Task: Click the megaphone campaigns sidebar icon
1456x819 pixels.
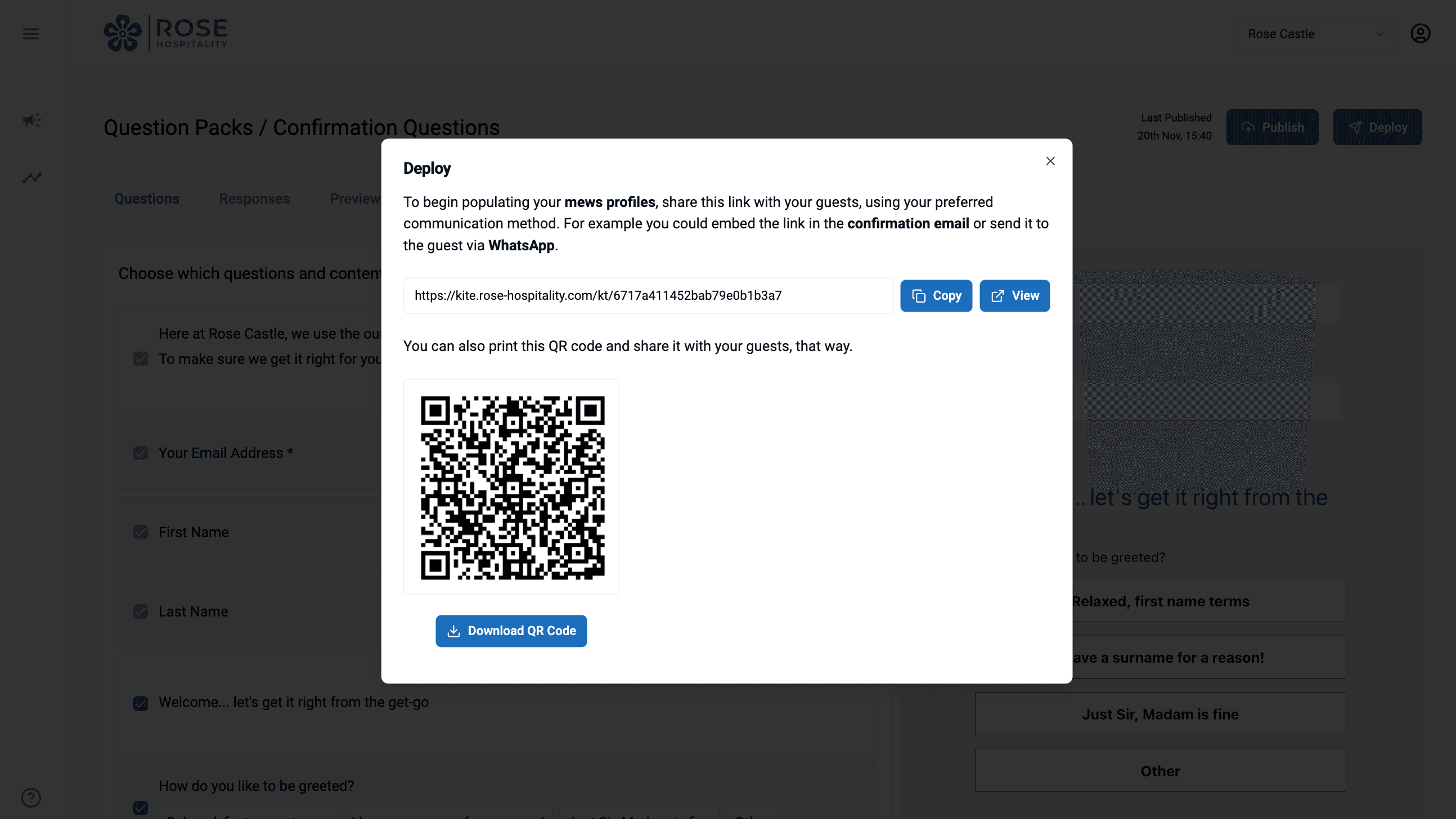Action: 32,120
